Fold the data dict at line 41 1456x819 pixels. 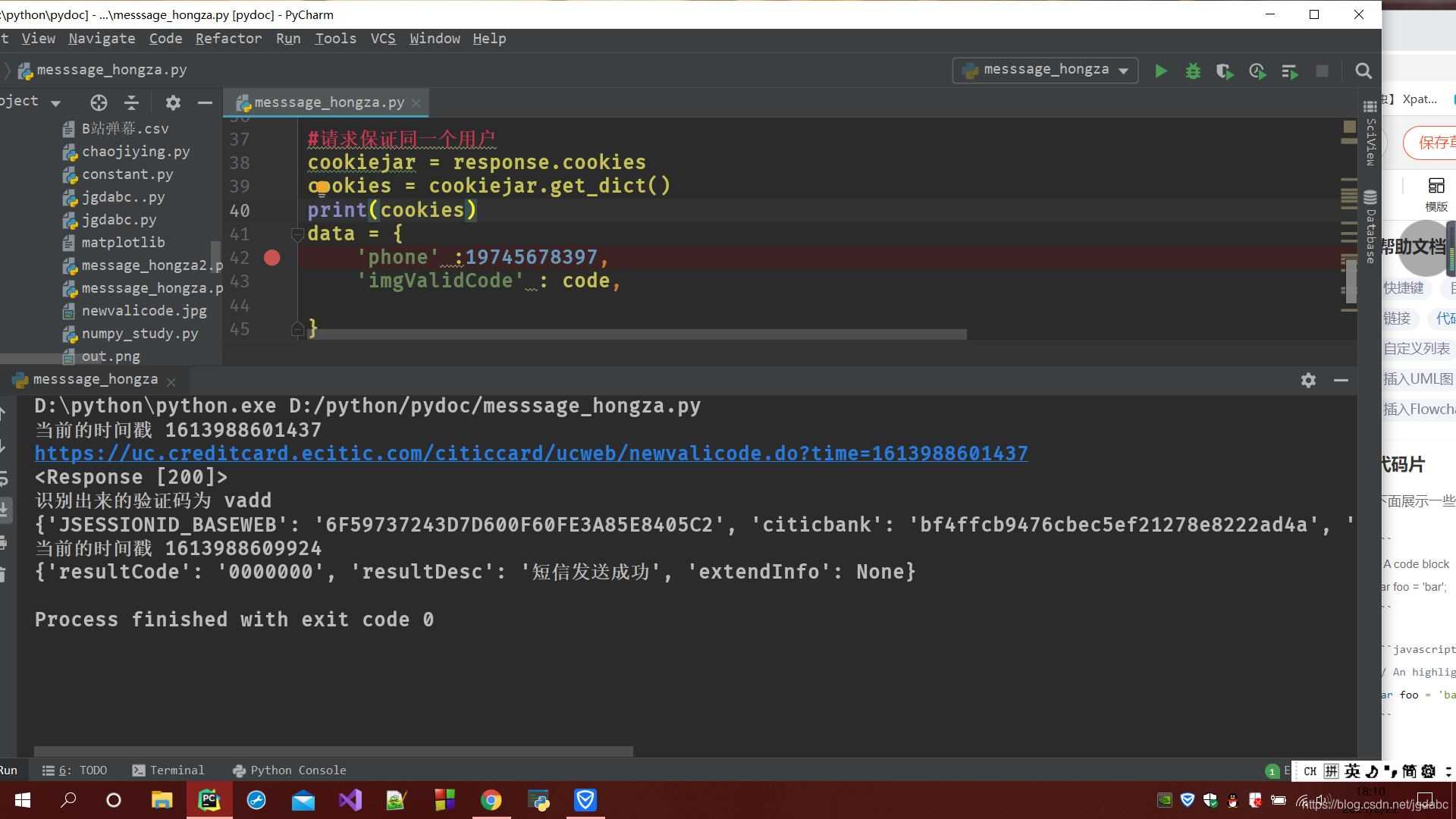[x=297, y=234]
